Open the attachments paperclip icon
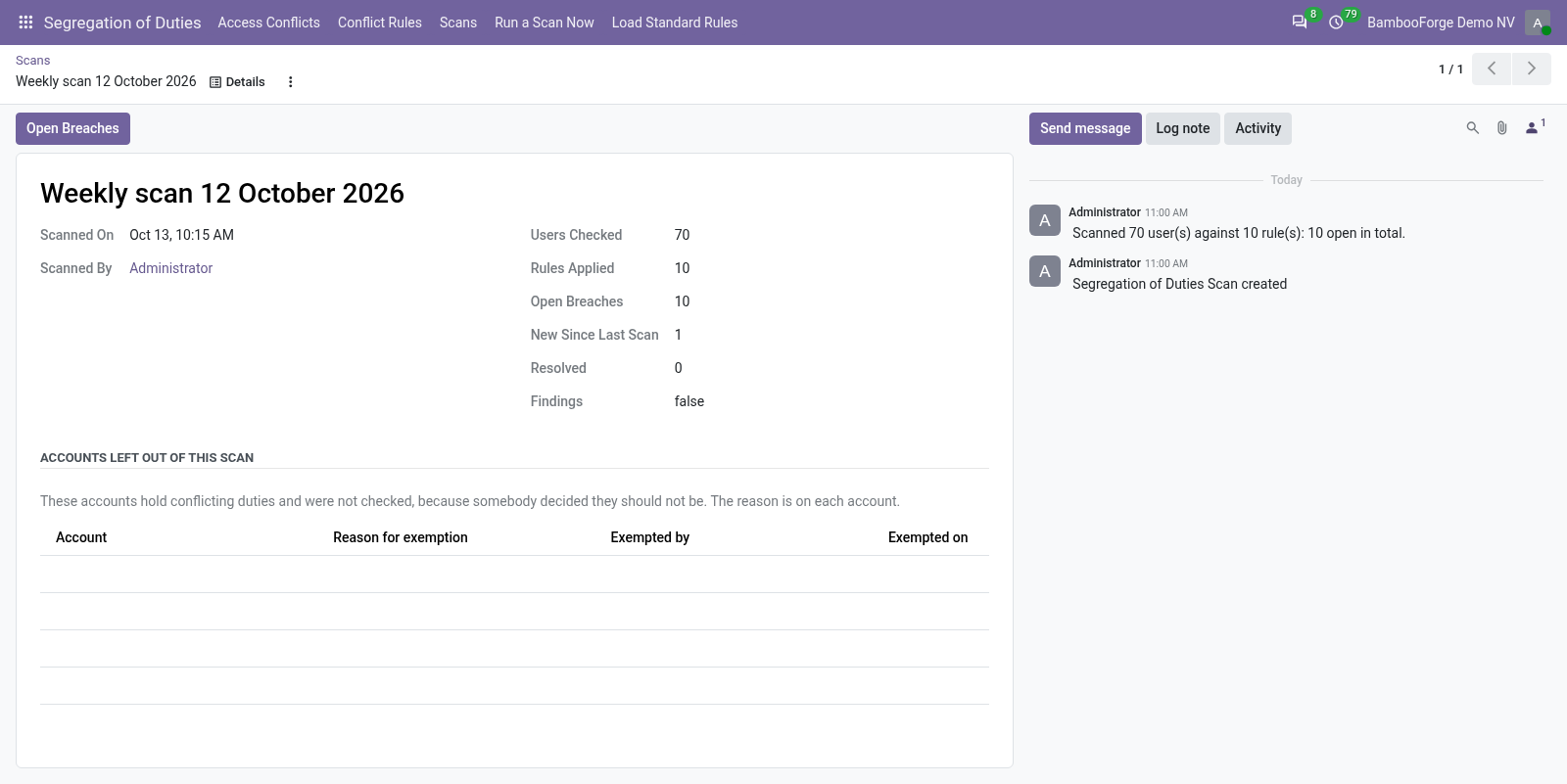 pyautogui.click(x=1501, y=128)
